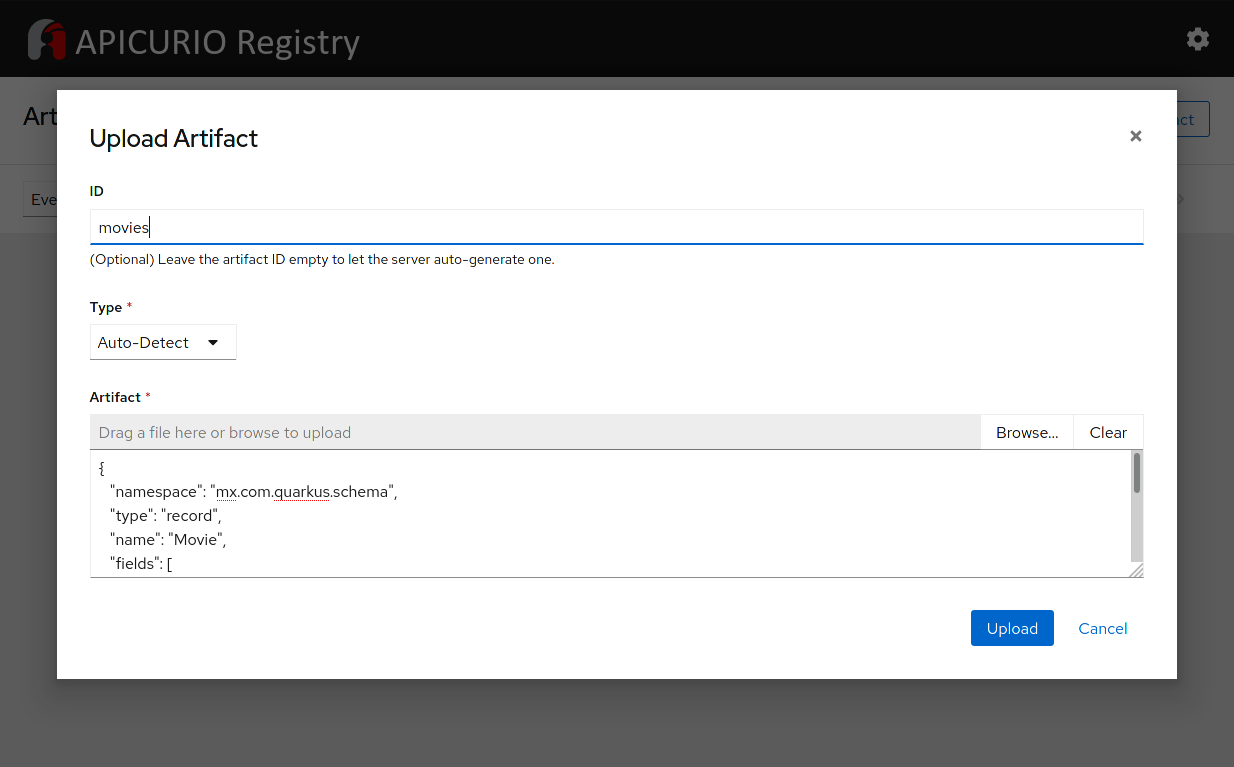Click the resize grip of the artifact editor
Screen dimensions: 1234x767
click(x=1136, y=570)
